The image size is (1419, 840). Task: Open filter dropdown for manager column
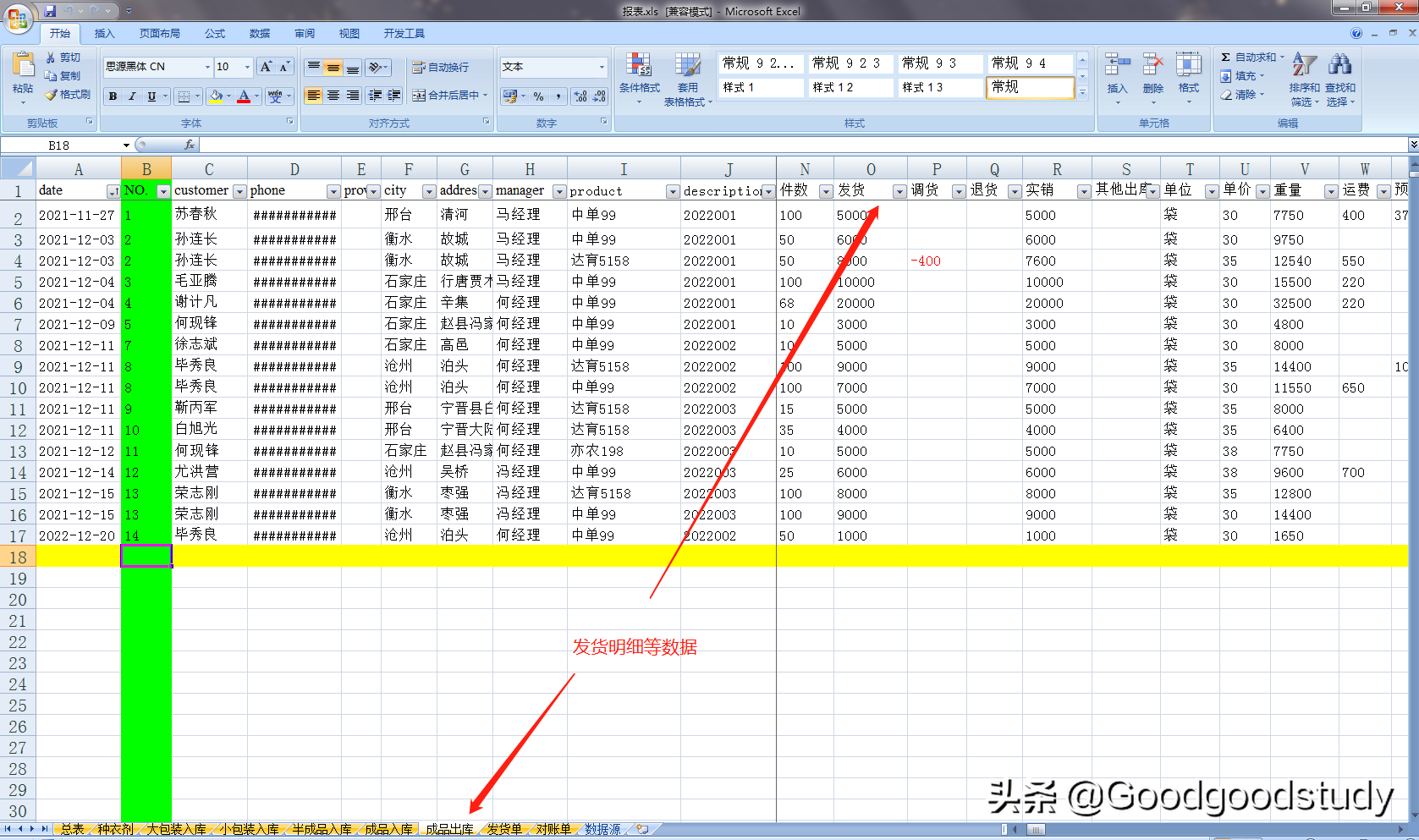(x=558, y=191)
